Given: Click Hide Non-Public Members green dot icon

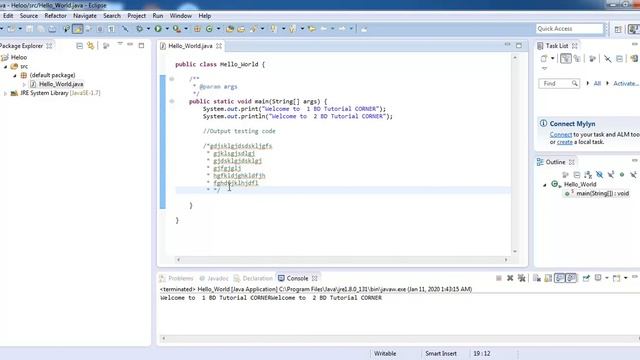Looking at the screenshot, I should tap(622, 175).
